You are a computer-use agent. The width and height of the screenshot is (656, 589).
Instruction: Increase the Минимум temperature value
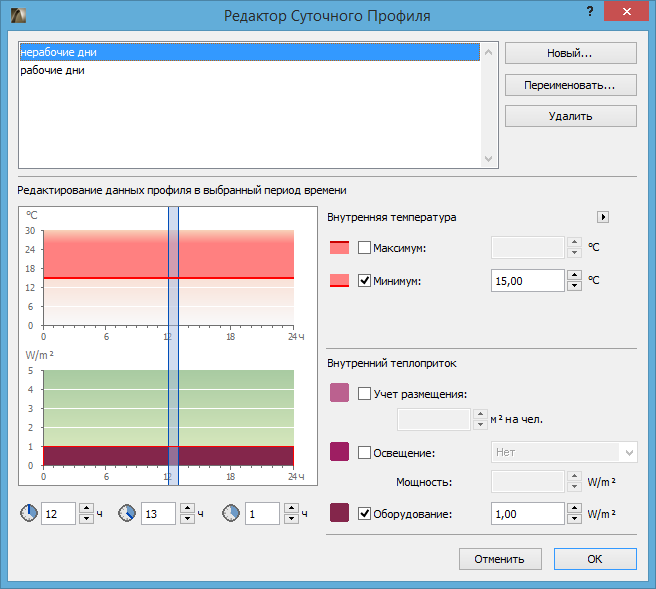pos(574,275)
